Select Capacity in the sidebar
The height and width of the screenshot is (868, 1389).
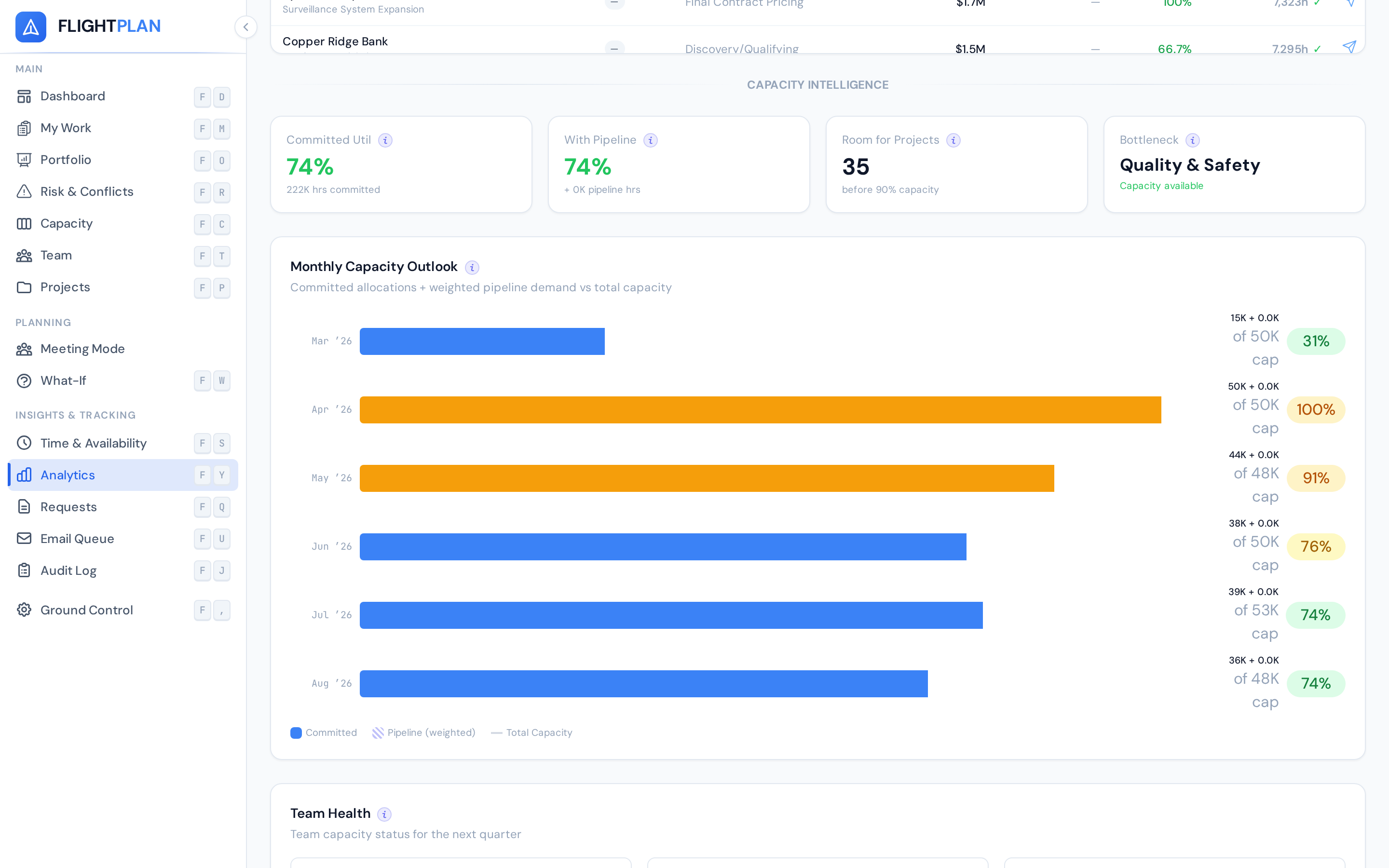tap(67, 223)
